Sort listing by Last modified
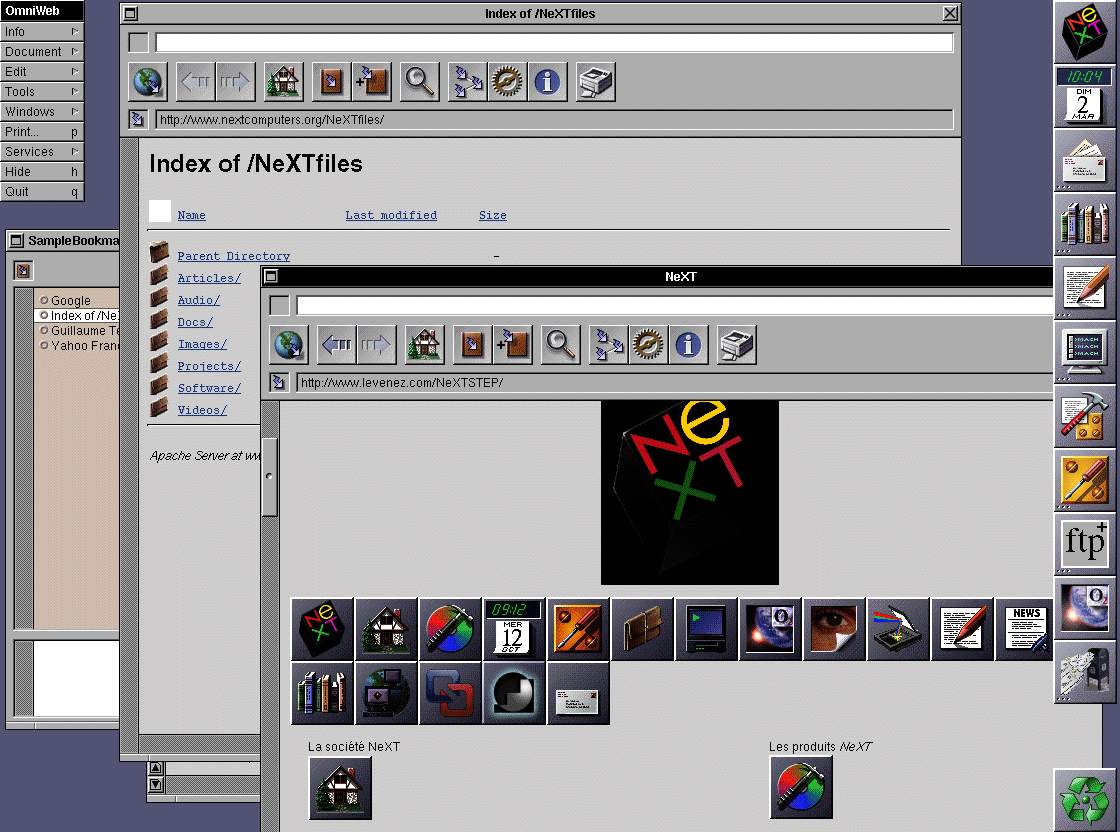Screen dimensions: 1120x832 pyautogui.click(x=391, y=215)
